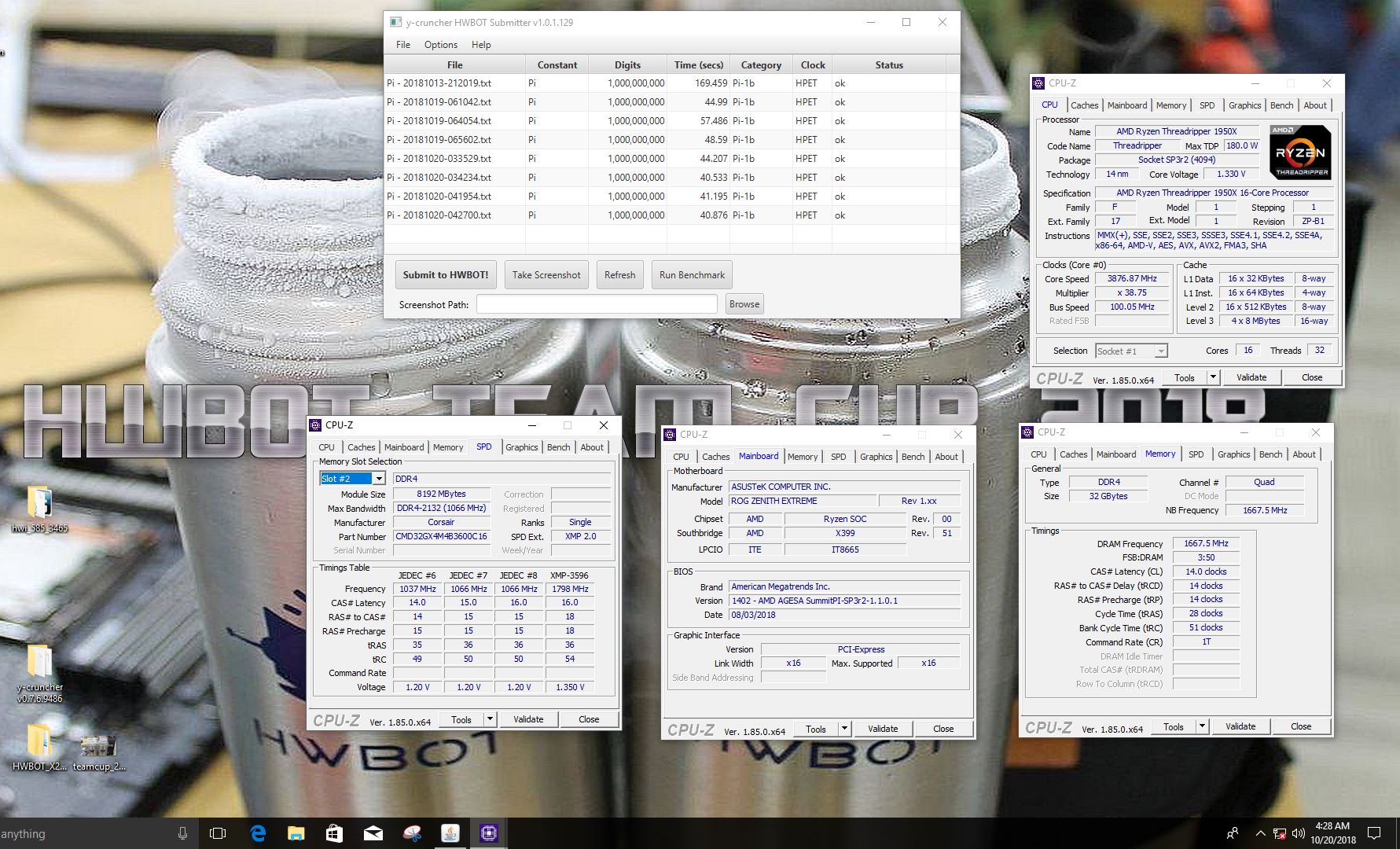Viewport: 1400px width, 849px height.
Task: Expand the Tools dropdown arrow in CPU window
Action: pos(1213,377)
